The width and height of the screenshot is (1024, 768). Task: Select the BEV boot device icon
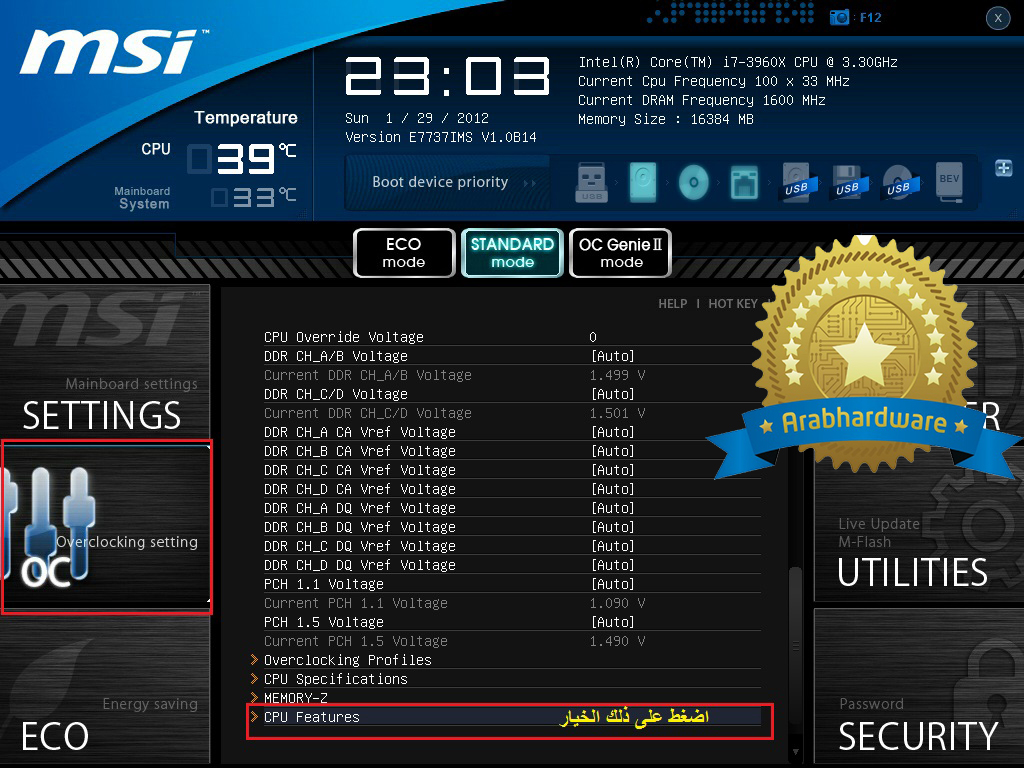949,181
